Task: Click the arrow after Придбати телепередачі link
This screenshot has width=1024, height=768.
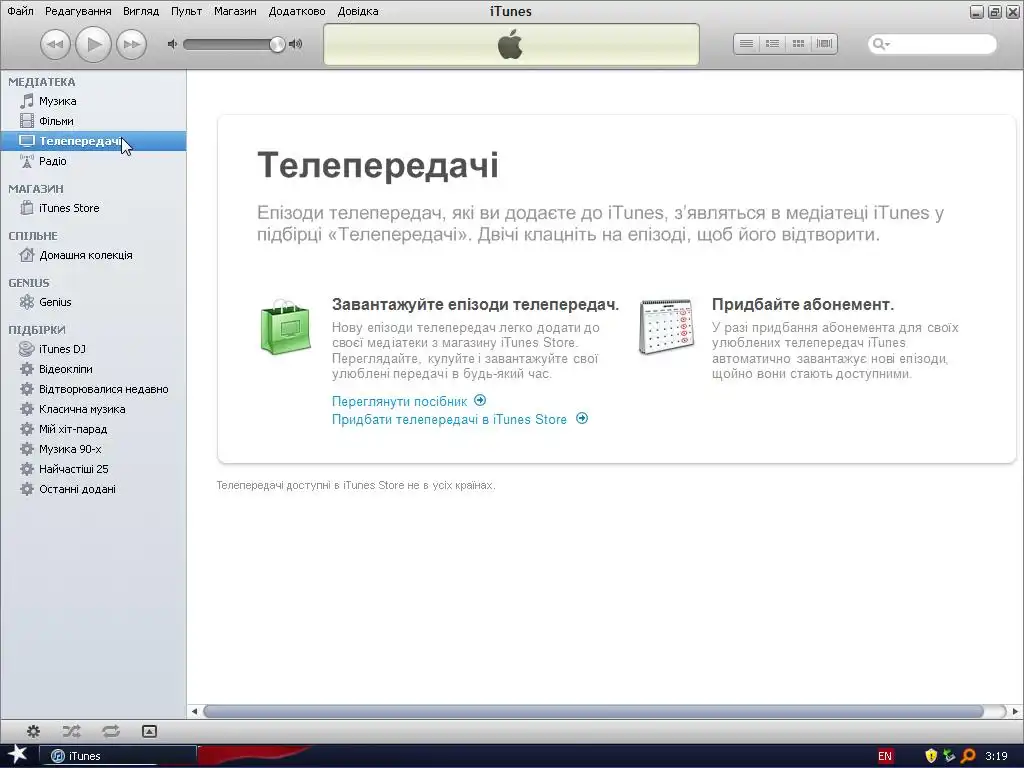Action: coord(582,419)
